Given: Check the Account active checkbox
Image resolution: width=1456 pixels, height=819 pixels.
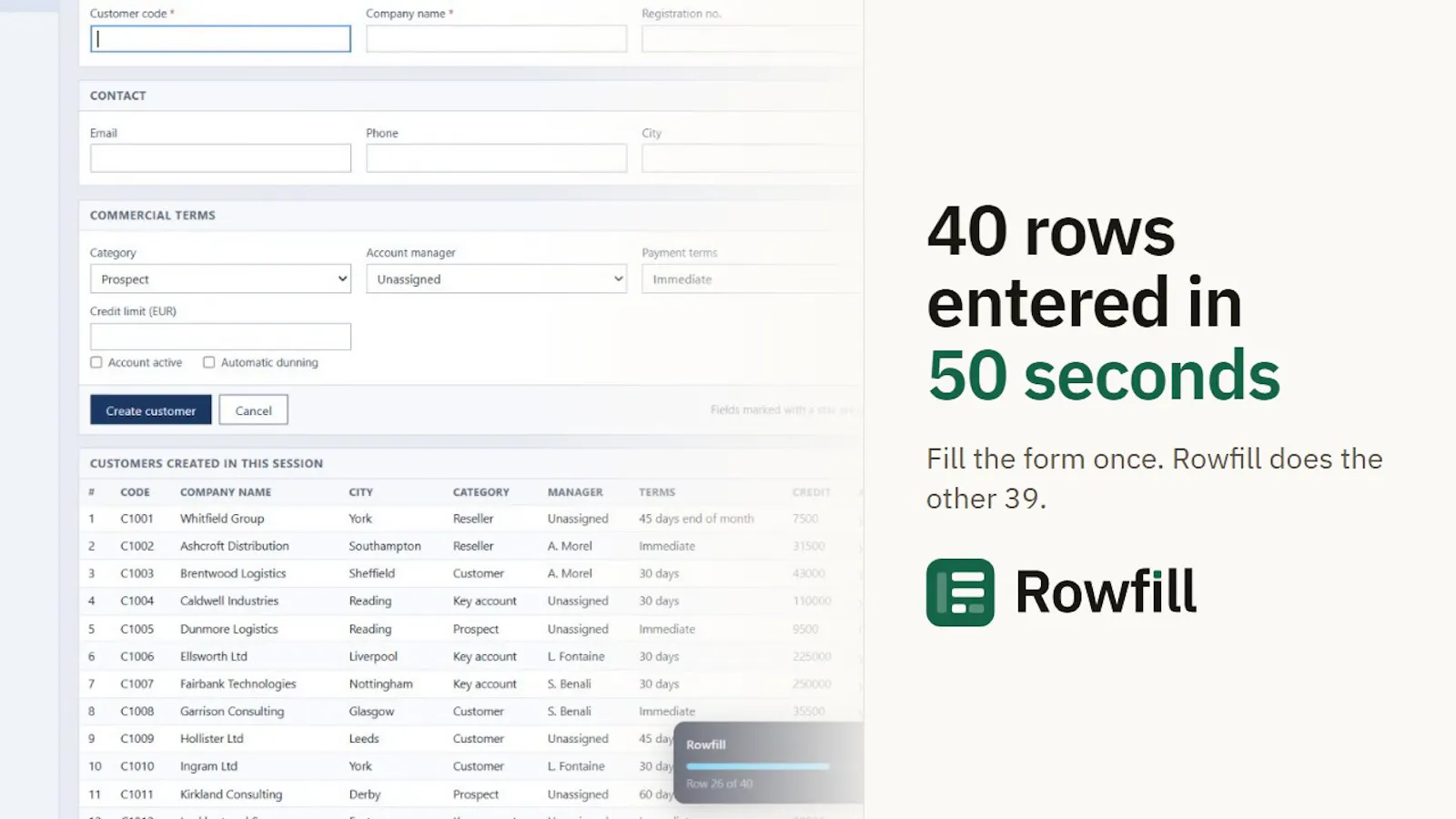Looking at the screenshot, I should click(96, 362).
